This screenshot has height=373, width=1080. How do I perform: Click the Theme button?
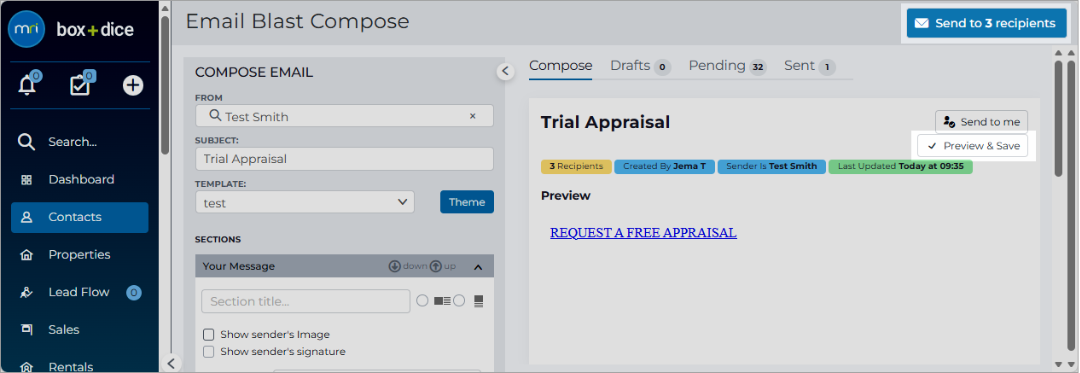467,202
